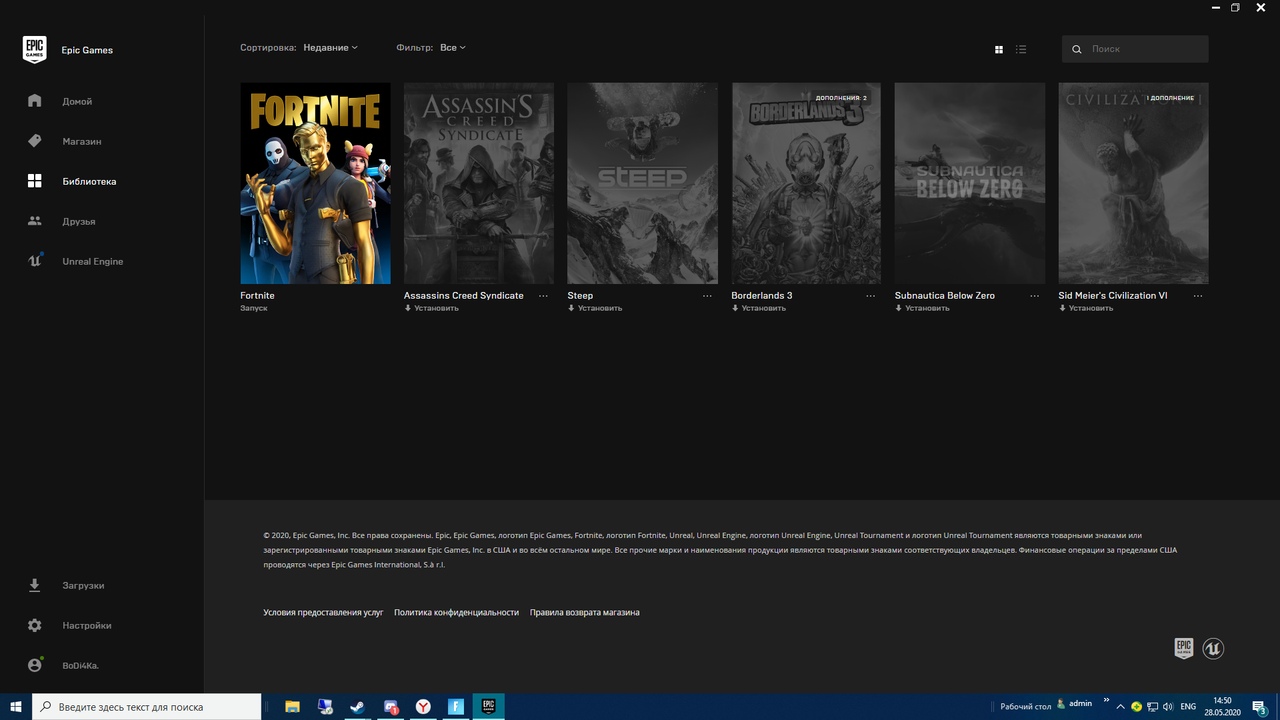Click the Windows taskbar search box

click(x=147, y=706)
